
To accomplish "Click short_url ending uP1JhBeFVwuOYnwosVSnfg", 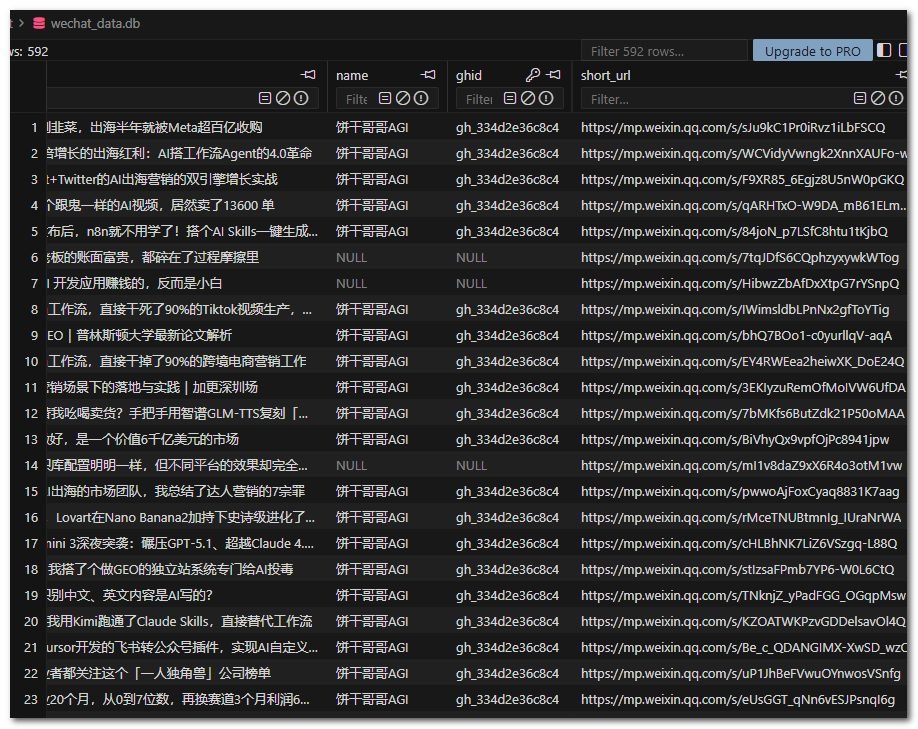I will tap(741, 673).
